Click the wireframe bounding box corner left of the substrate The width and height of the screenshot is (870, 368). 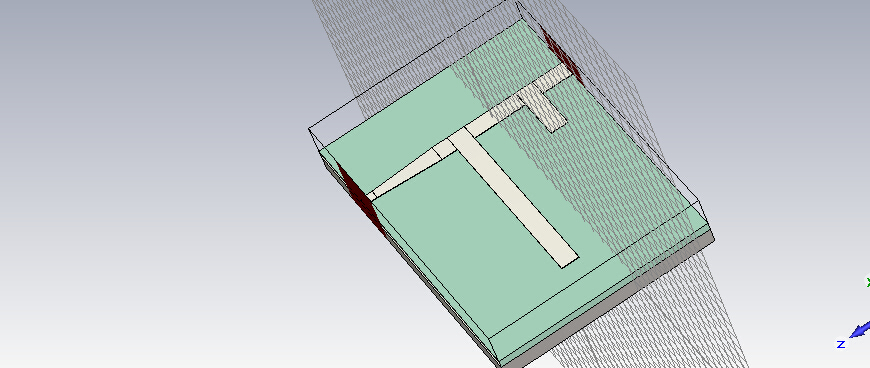pyautogui.click(x=309, y=129)
